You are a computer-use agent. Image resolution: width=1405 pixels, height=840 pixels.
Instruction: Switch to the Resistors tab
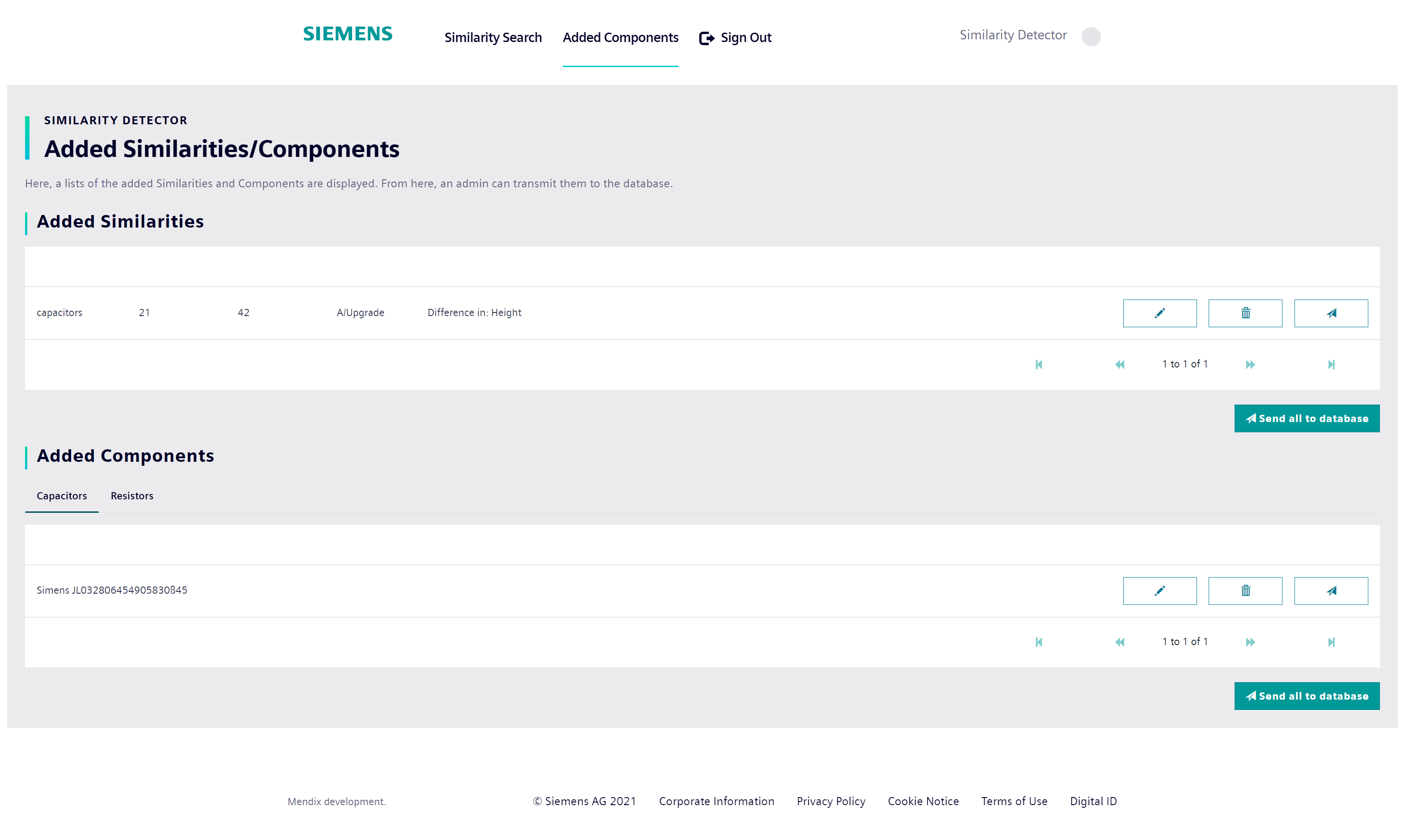coord(132,495)
